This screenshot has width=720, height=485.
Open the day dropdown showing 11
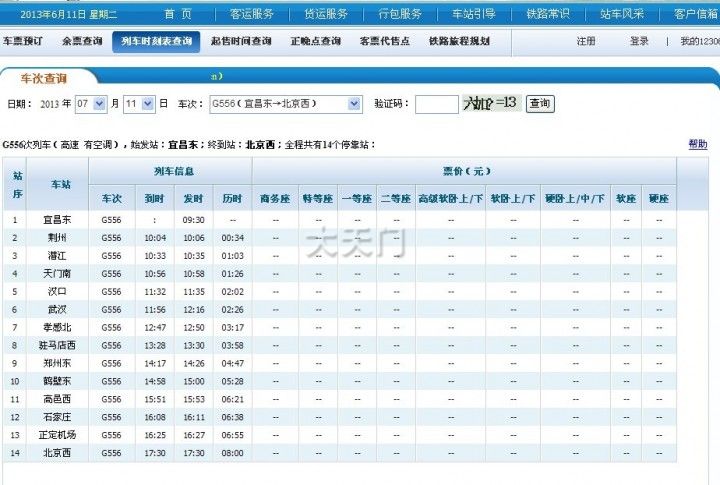(139, 104)
